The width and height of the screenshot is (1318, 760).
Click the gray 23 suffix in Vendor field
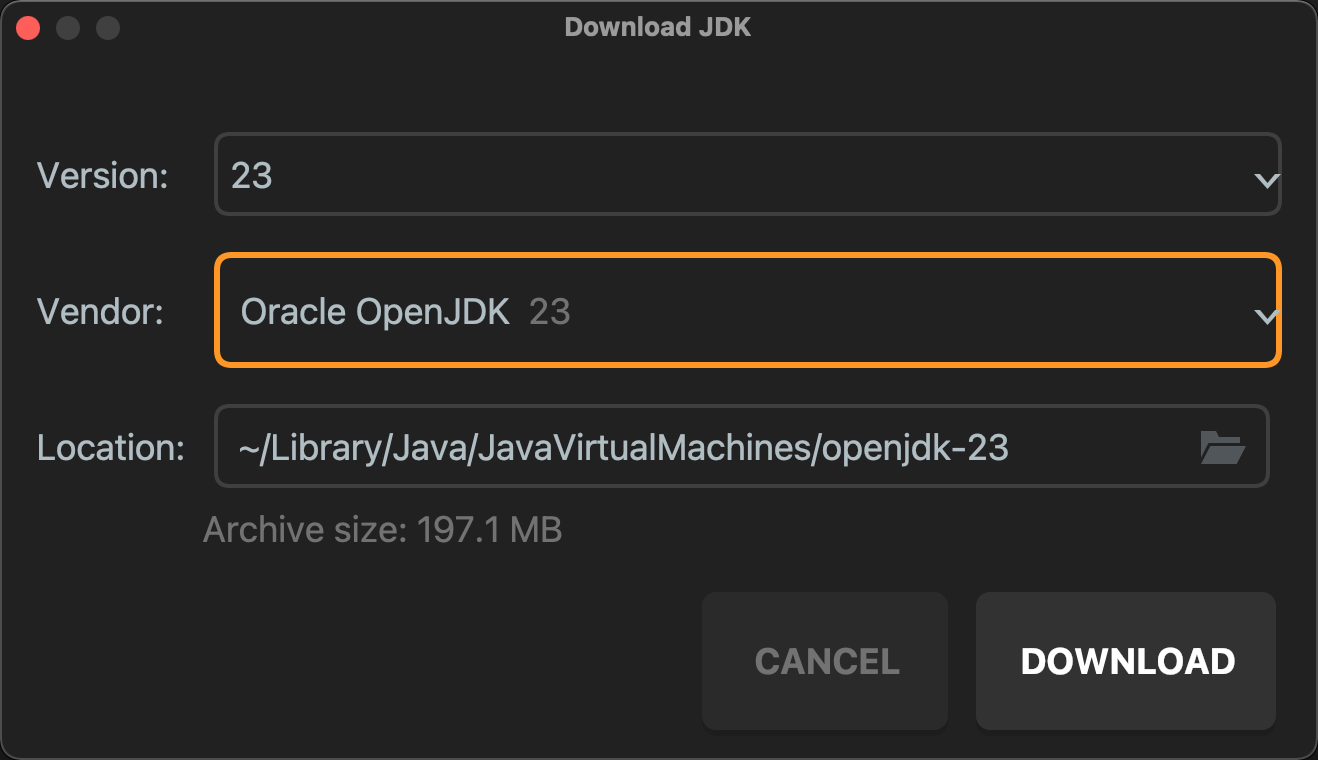(549, 312)
